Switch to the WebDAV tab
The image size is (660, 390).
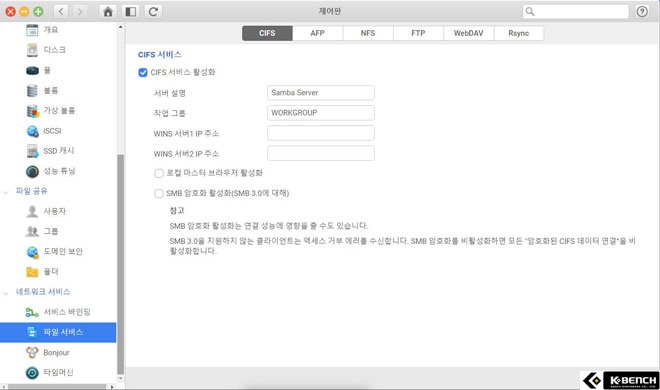pyautogui.click(x=468, y=33)
